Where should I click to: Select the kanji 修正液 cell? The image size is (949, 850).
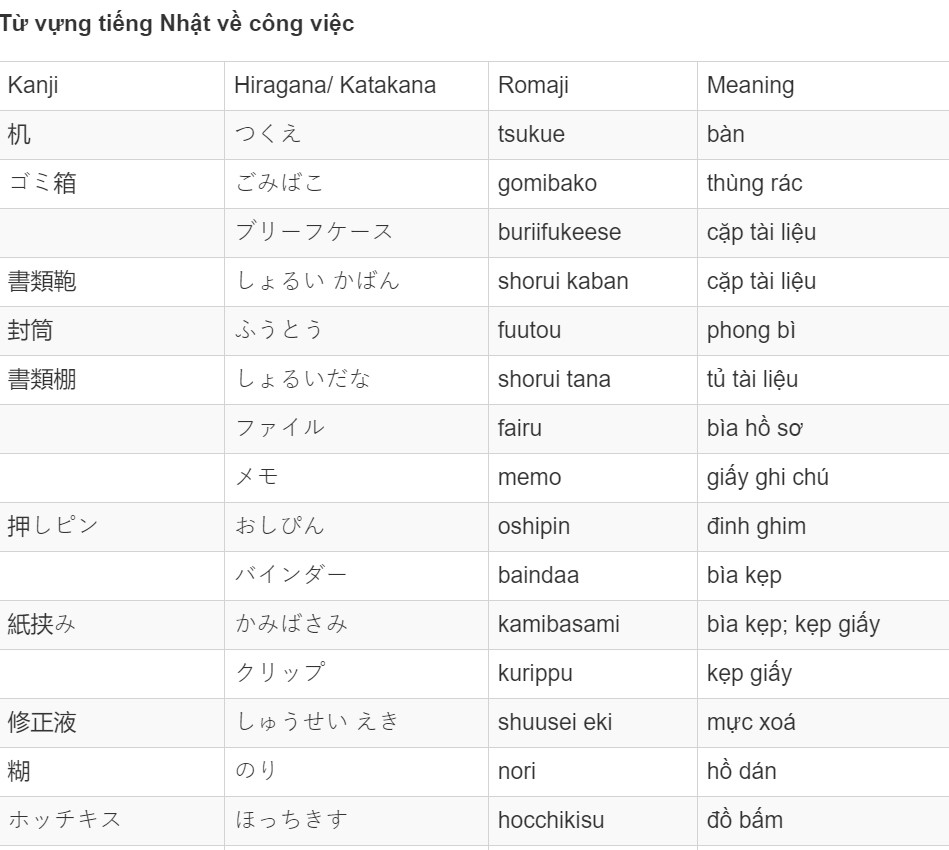[112, 723]
